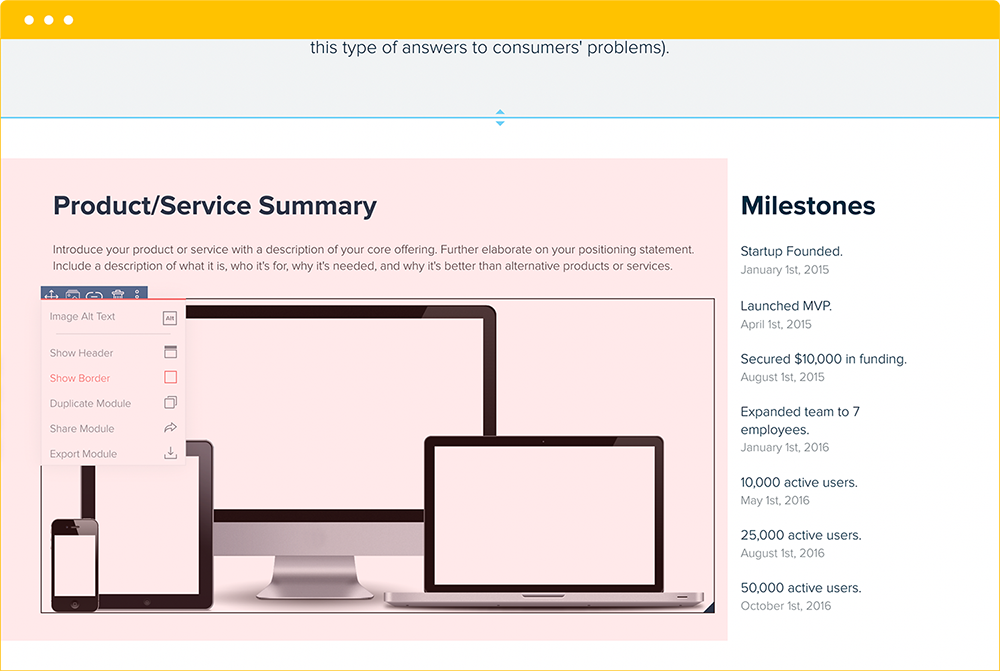
Task: Click the trash icon on the image module
Action: point(117,295)
